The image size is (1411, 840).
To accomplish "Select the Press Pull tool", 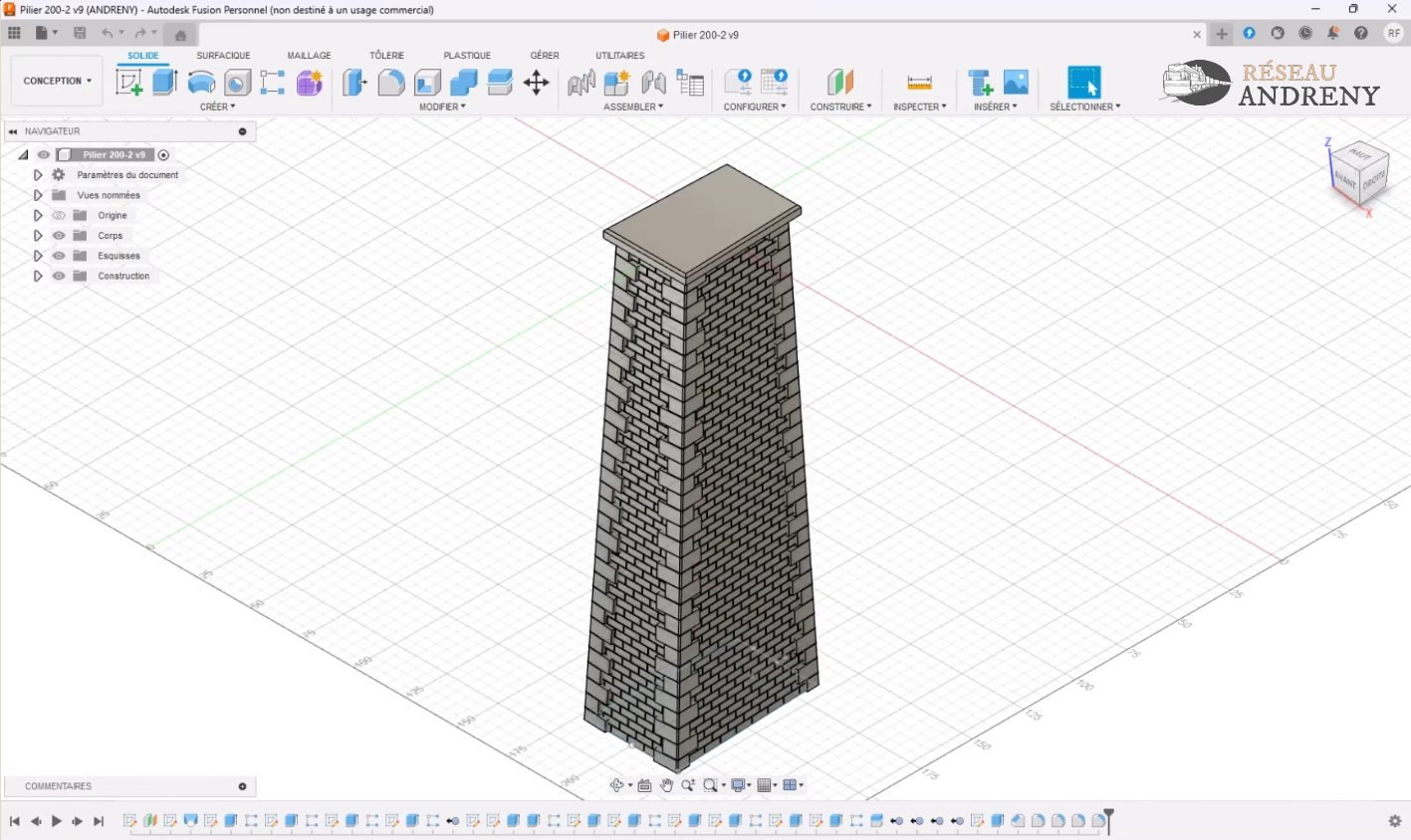I will [x=354, y=82].
